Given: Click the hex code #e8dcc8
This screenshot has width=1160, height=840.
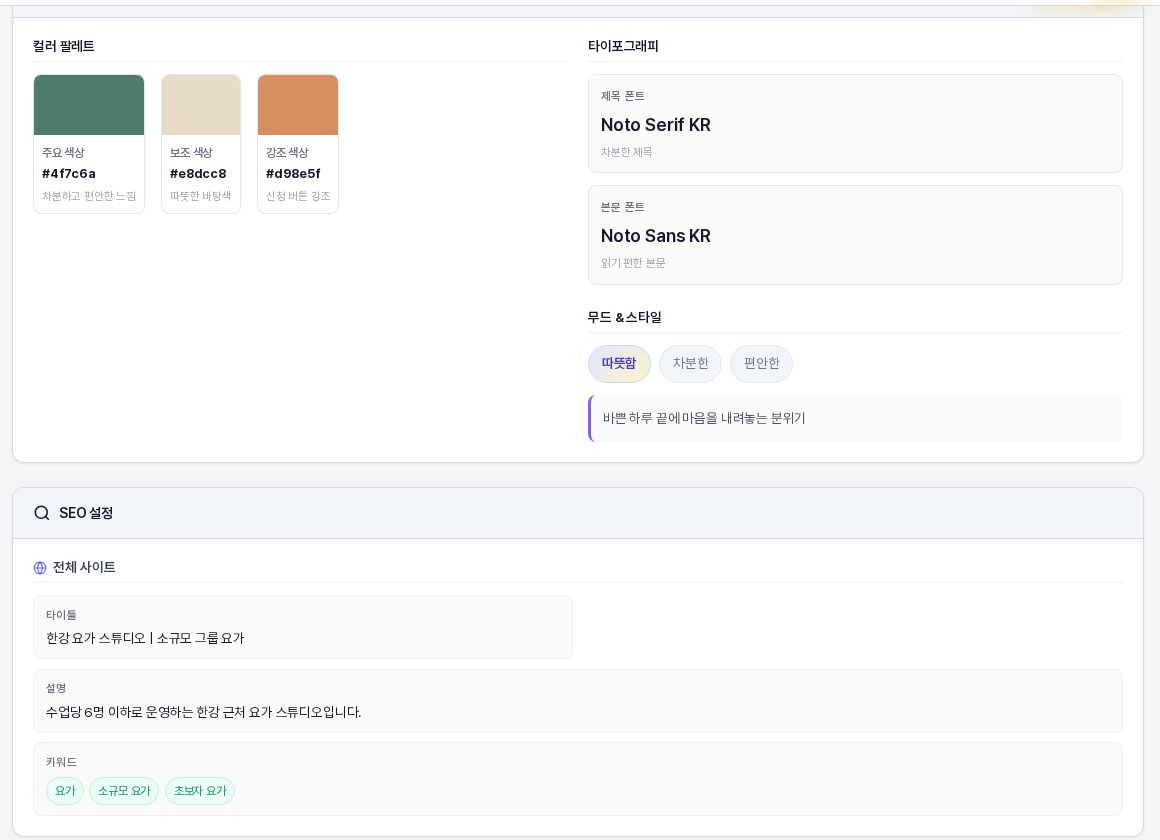Looking at the screenshot, I should (x=198, y=174).
